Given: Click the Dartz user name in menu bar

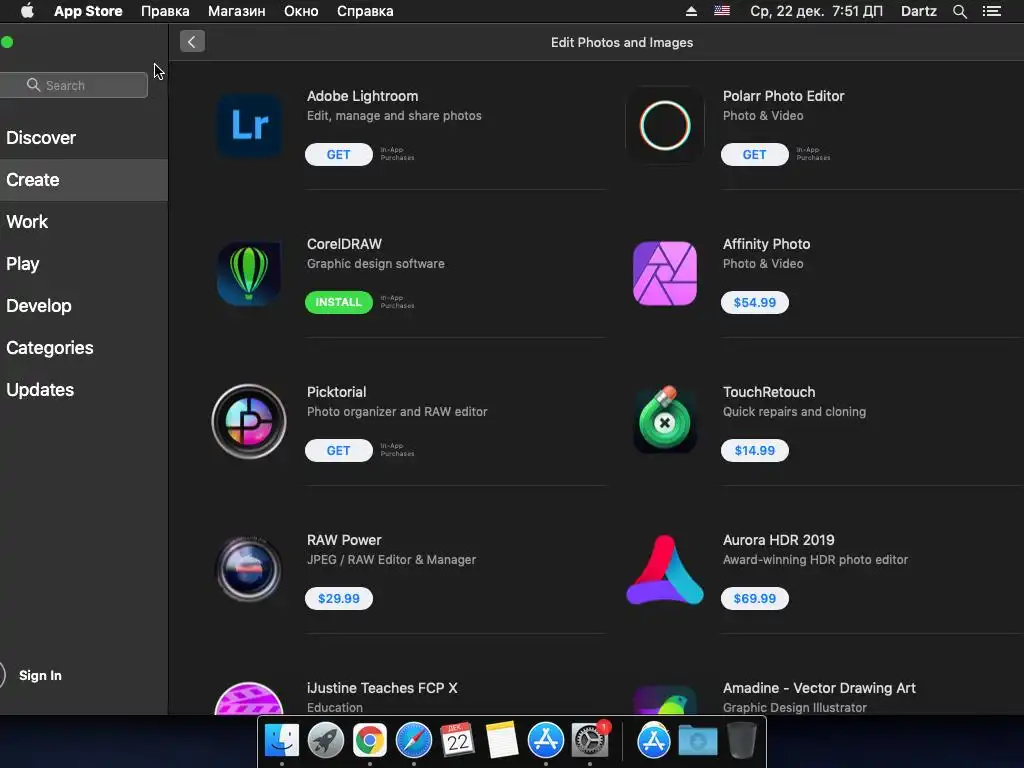Looking at the screenshot, I should tap(918, 11).
